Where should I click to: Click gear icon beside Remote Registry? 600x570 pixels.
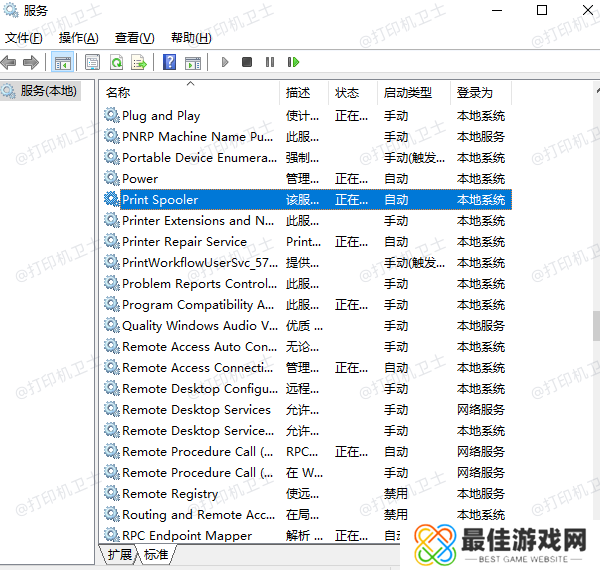click(112, 493)
